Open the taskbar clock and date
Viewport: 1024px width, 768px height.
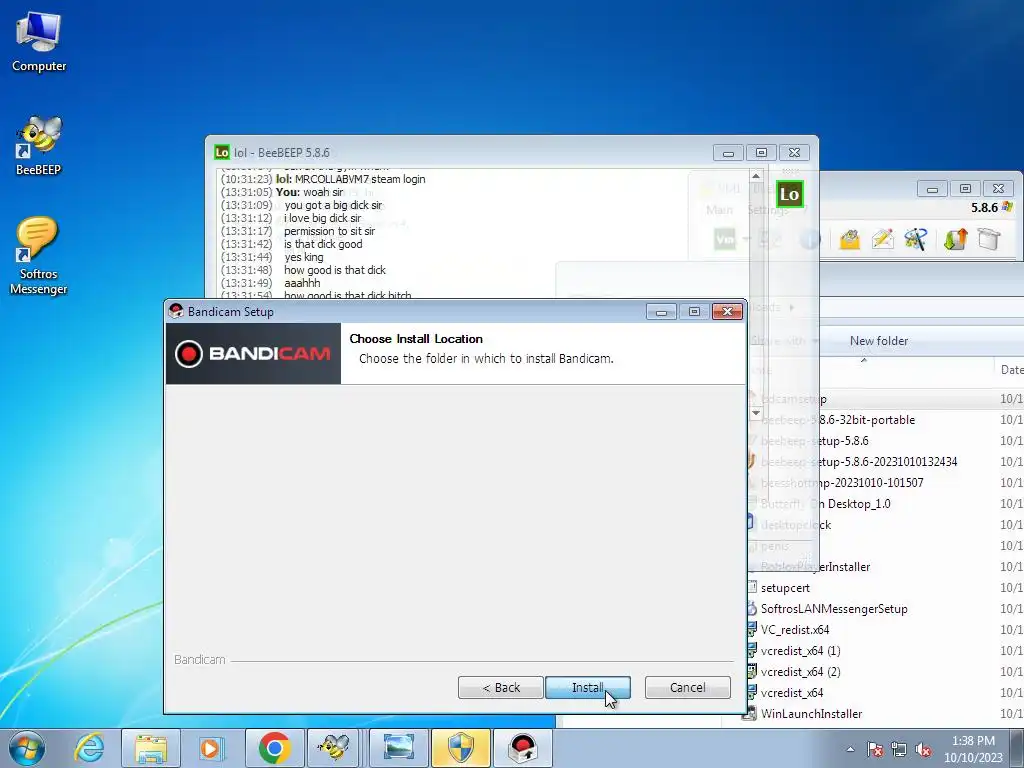coord(973,749)
